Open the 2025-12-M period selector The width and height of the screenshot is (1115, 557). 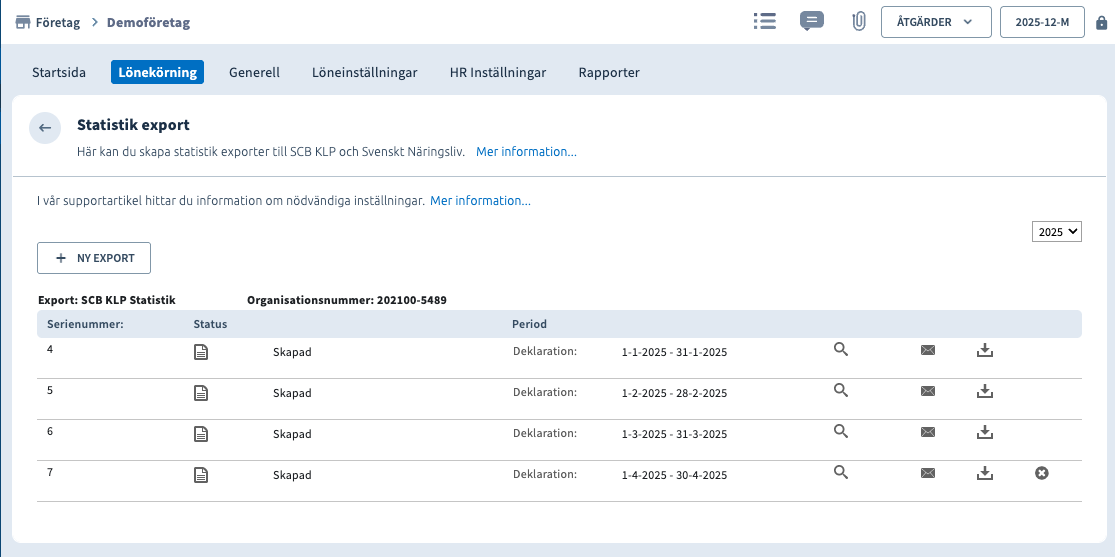click(x=1042, y=22)
